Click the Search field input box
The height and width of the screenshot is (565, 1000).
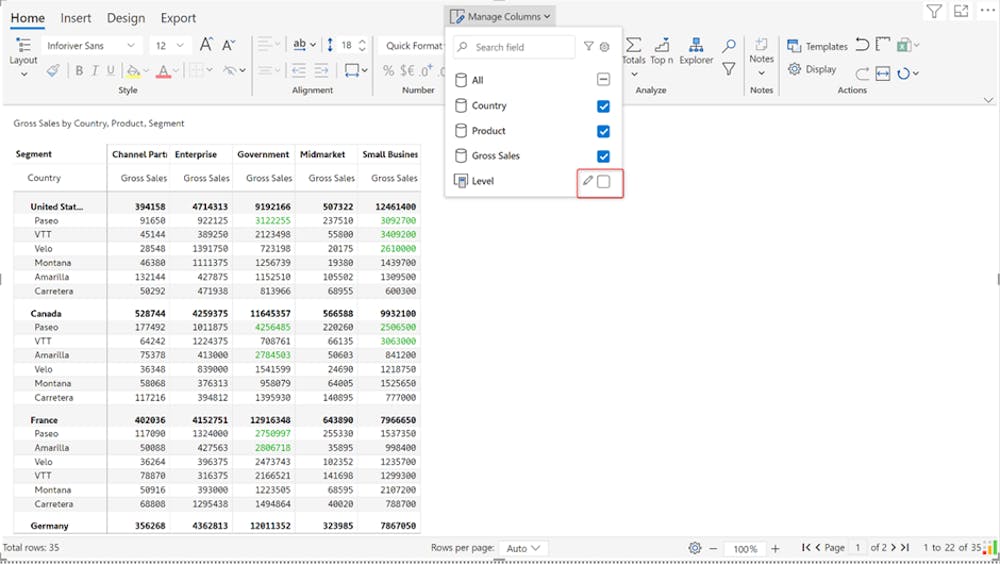514,47
